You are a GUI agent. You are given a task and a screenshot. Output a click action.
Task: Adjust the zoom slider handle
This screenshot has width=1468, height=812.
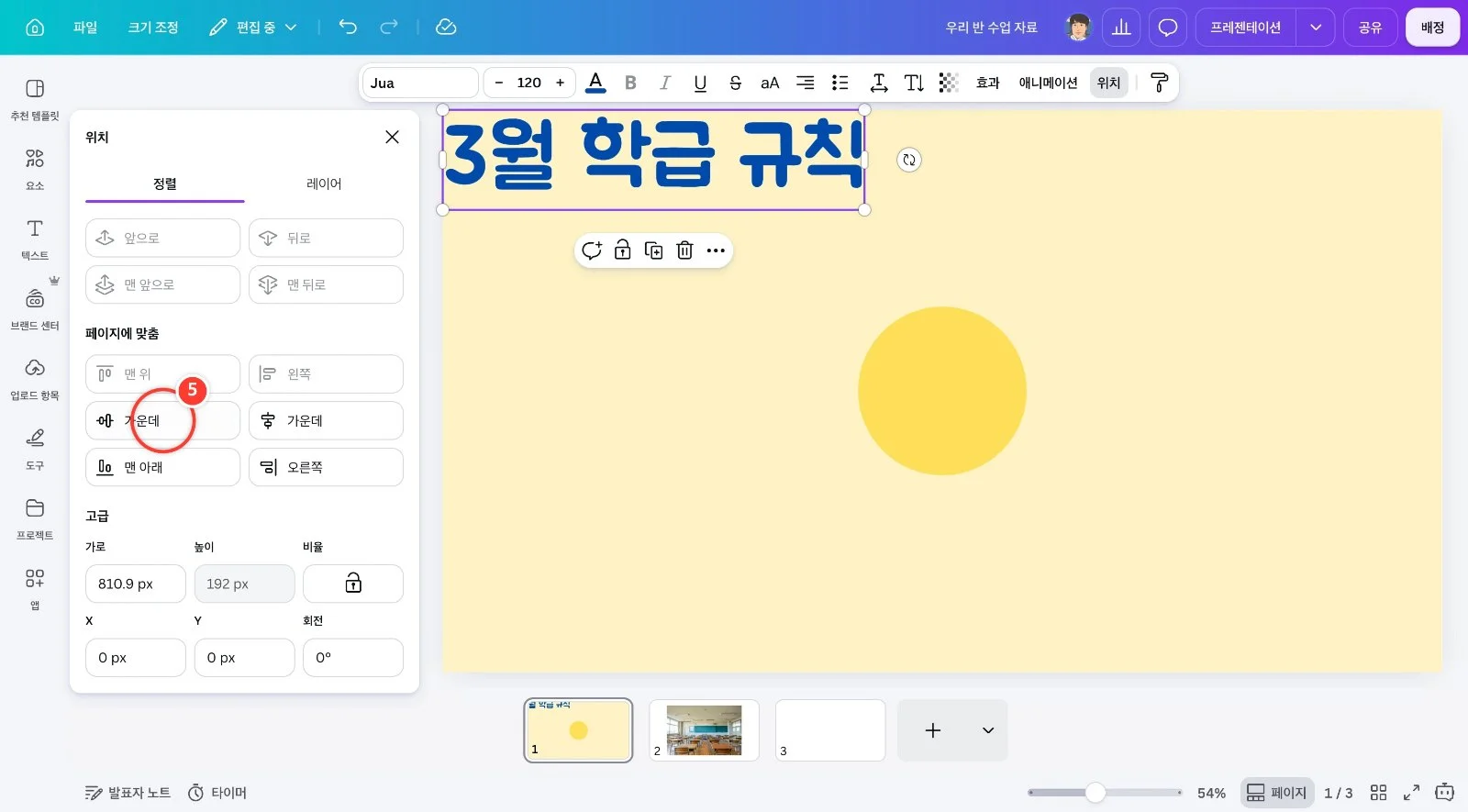[1095, 793]
